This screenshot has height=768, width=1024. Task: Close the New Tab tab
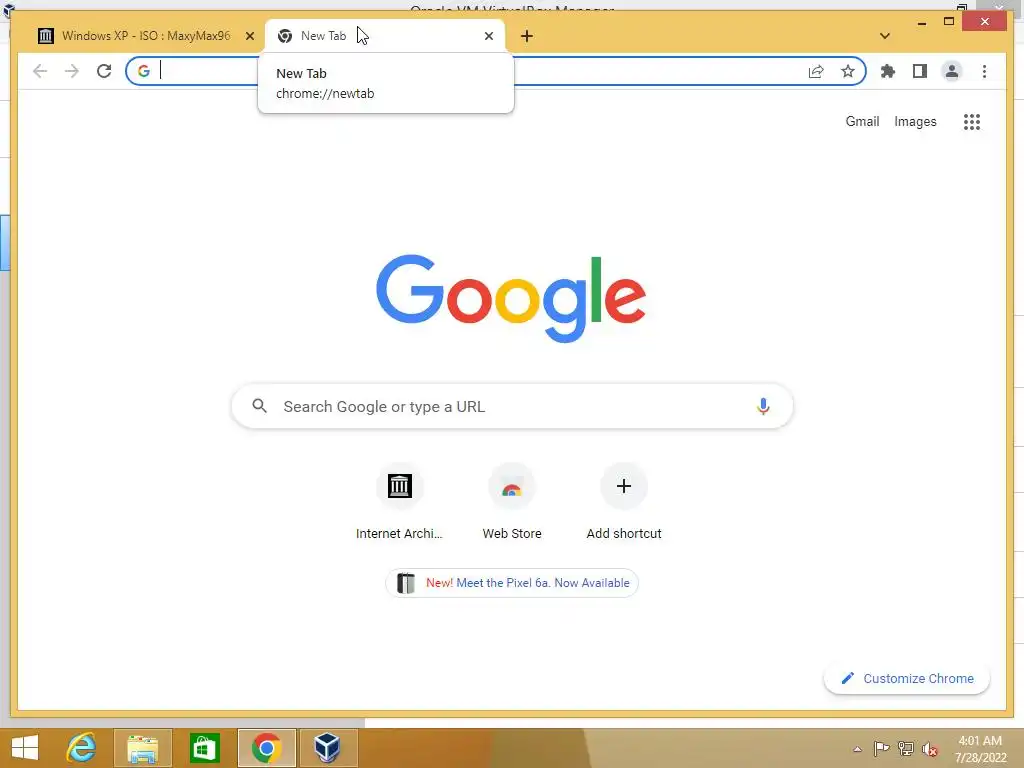[x=488, y=36]
